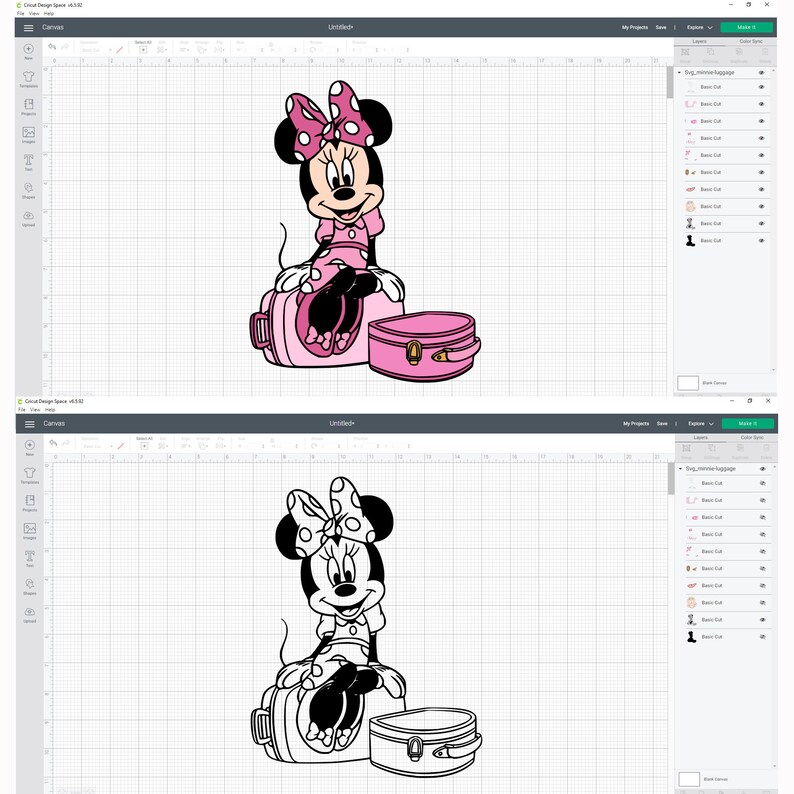This screenshot has width=794, height=794.
Task: Click Blank Canvas swatch in bottom window
Action: 689,779
